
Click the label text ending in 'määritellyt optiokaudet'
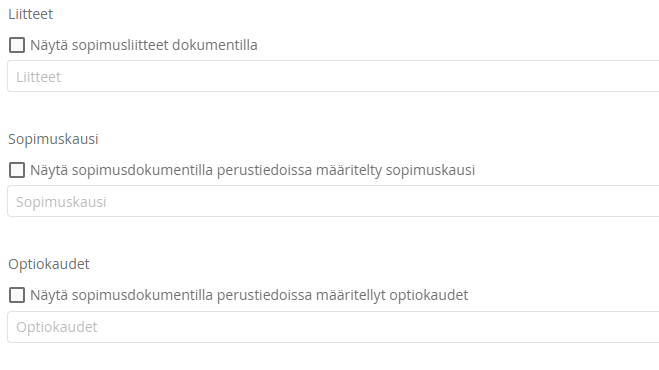[249, 295]
